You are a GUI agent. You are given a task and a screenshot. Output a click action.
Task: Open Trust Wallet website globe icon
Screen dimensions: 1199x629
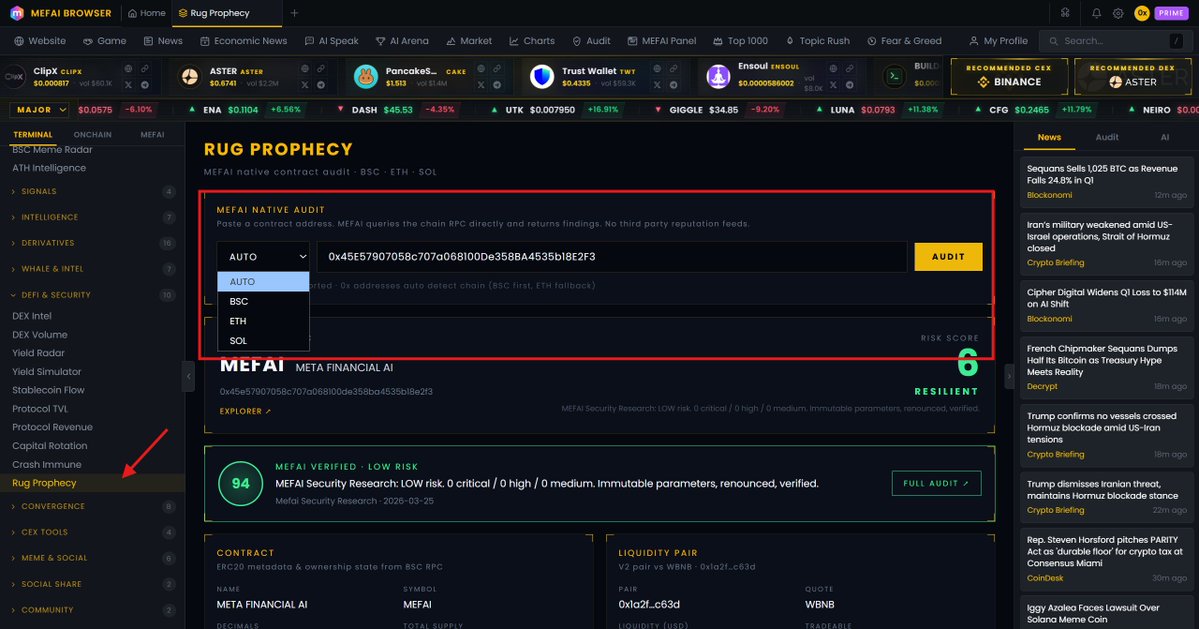click(x=657, y=69)
